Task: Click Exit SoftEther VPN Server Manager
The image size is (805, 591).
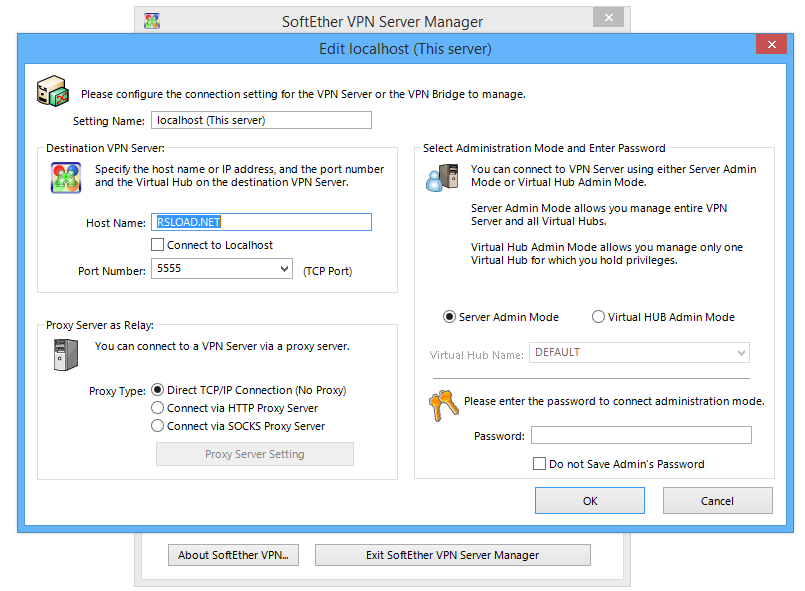Action: pyautogui.click(x=453, y=555)
